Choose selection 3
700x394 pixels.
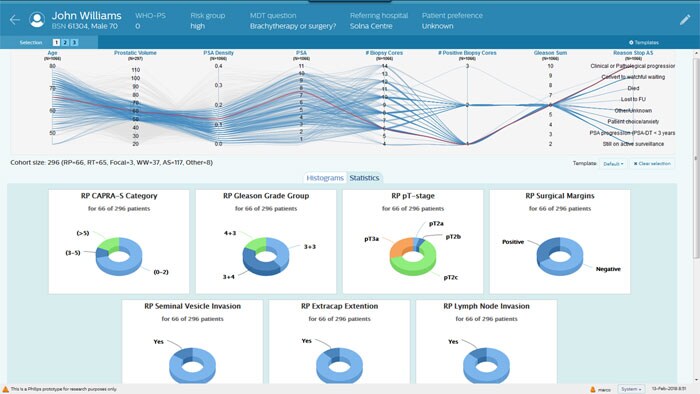click(x=74, y=42)
